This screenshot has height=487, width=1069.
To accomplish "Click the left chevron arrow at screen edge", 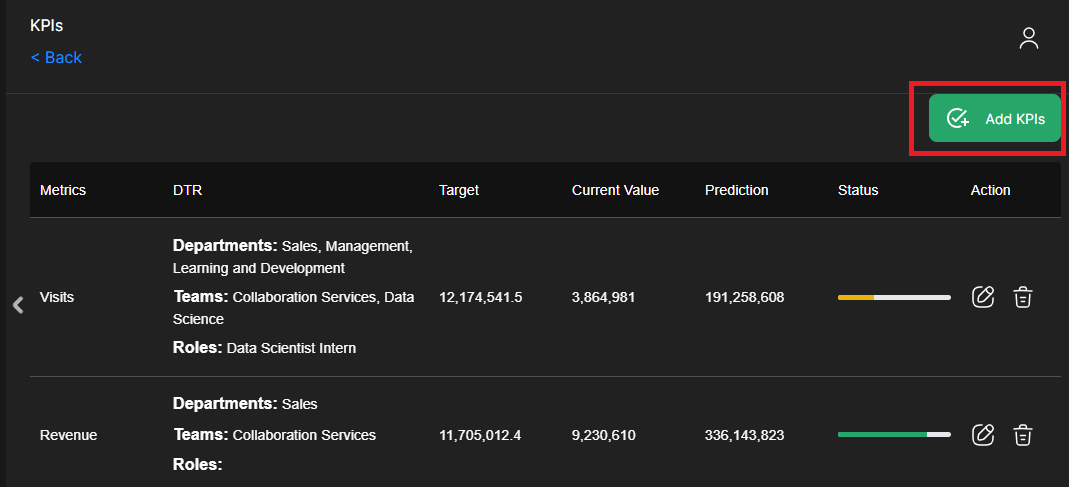I will (x=17, y=305).
